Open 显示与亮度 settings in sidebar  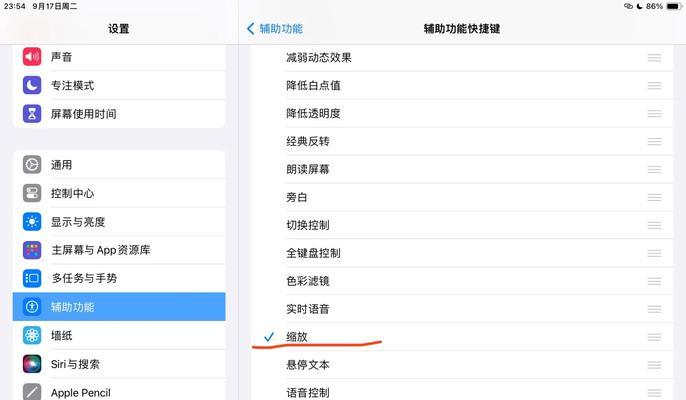coord(119,221)
